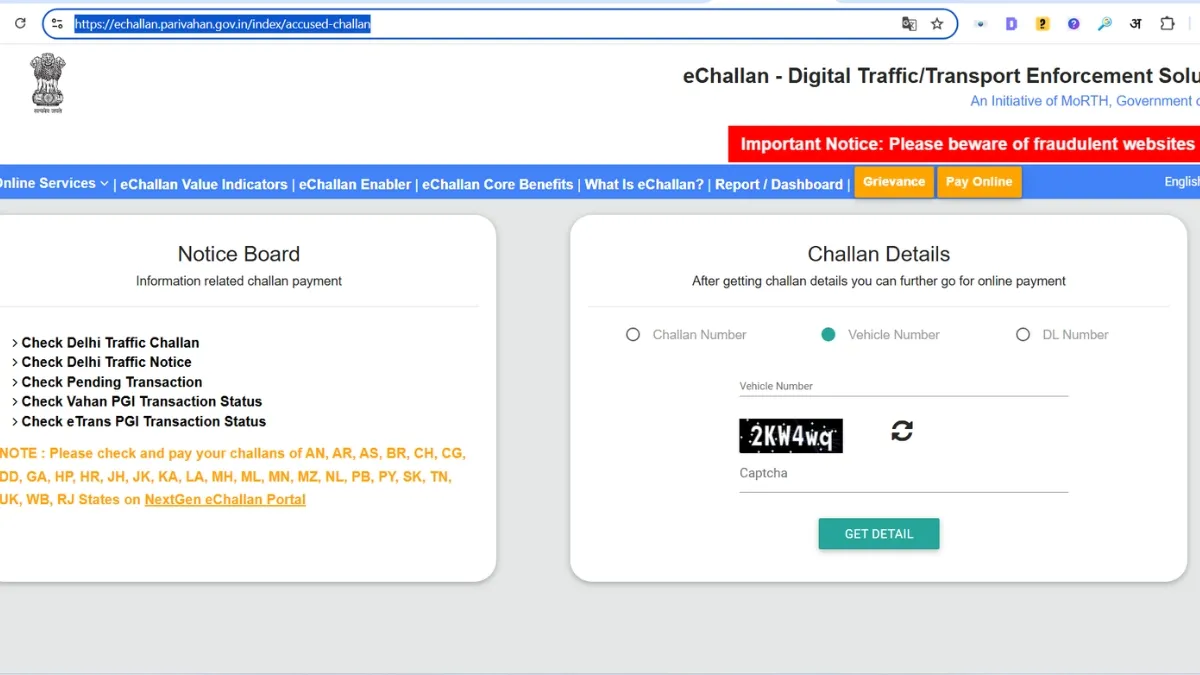Viewport: 1200px width, 675px height.
Task: Click the small globe extension icon
Action: 980,24
